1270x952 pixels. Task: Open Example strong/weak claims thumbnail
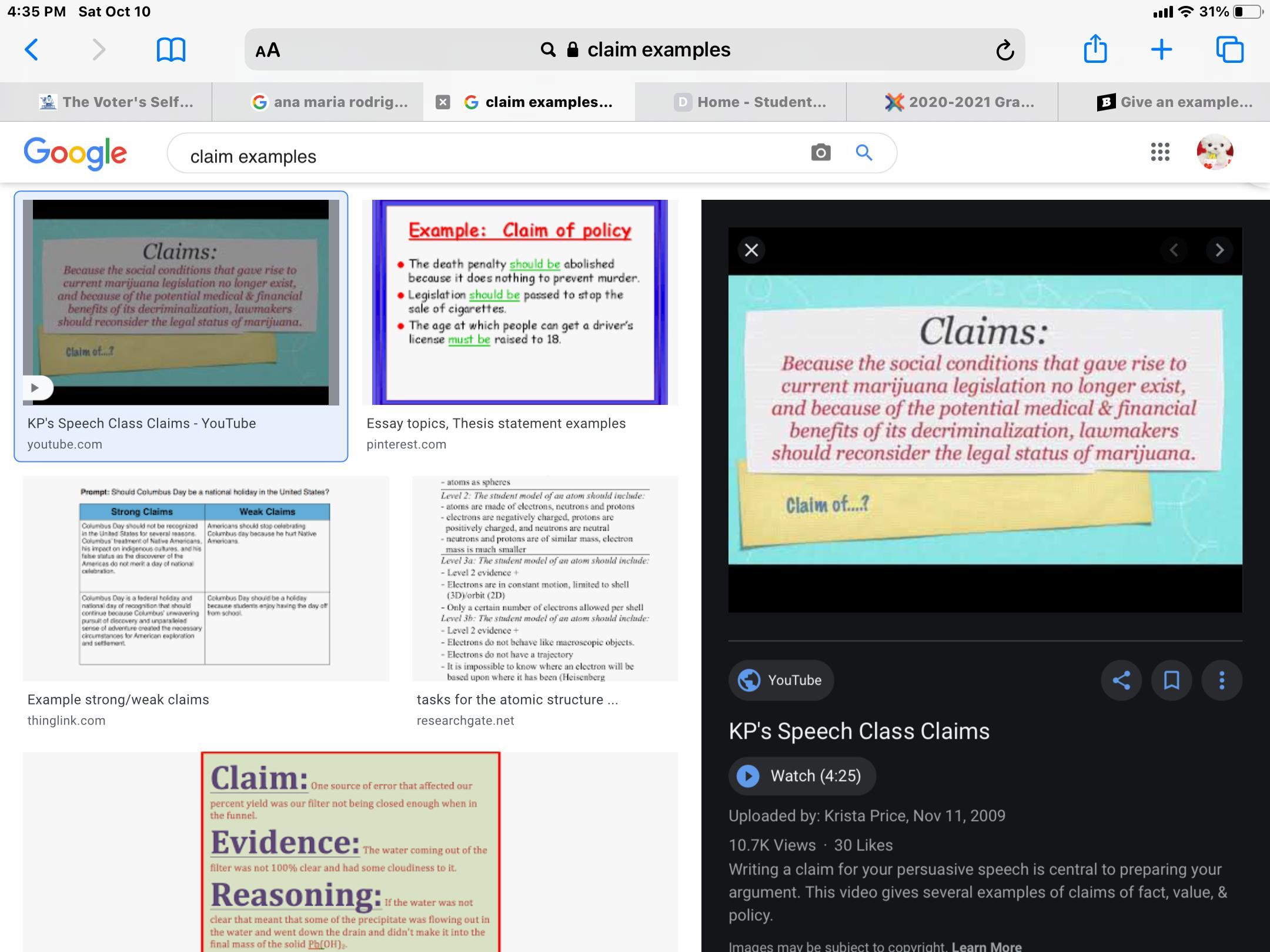point(206,579)
